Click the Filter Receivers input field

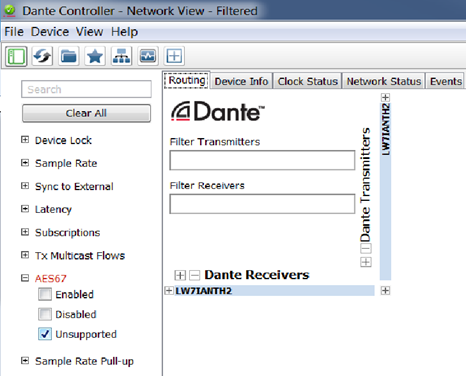pyautogui.click(x=262, y=204)
